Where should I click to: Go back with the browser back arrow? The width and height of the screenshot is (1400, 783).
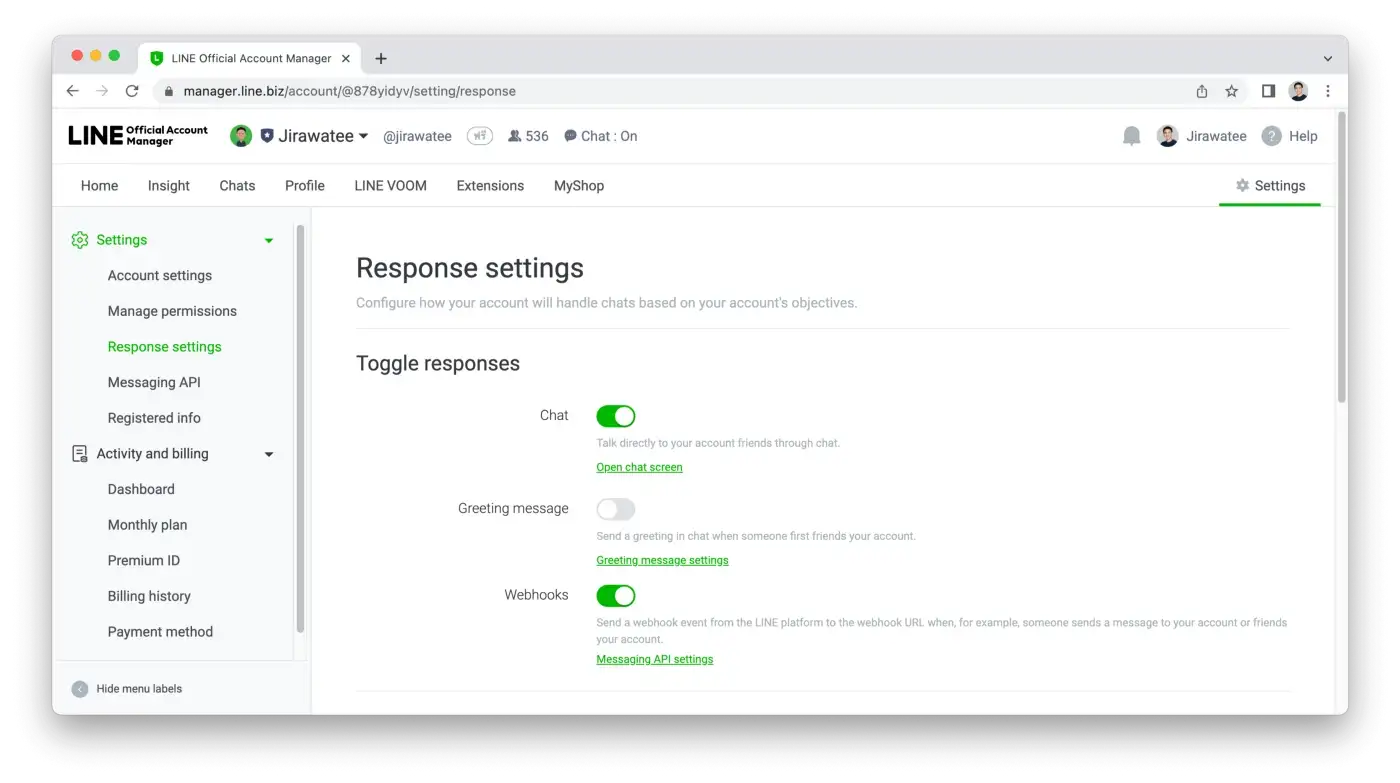pos(72,91)
